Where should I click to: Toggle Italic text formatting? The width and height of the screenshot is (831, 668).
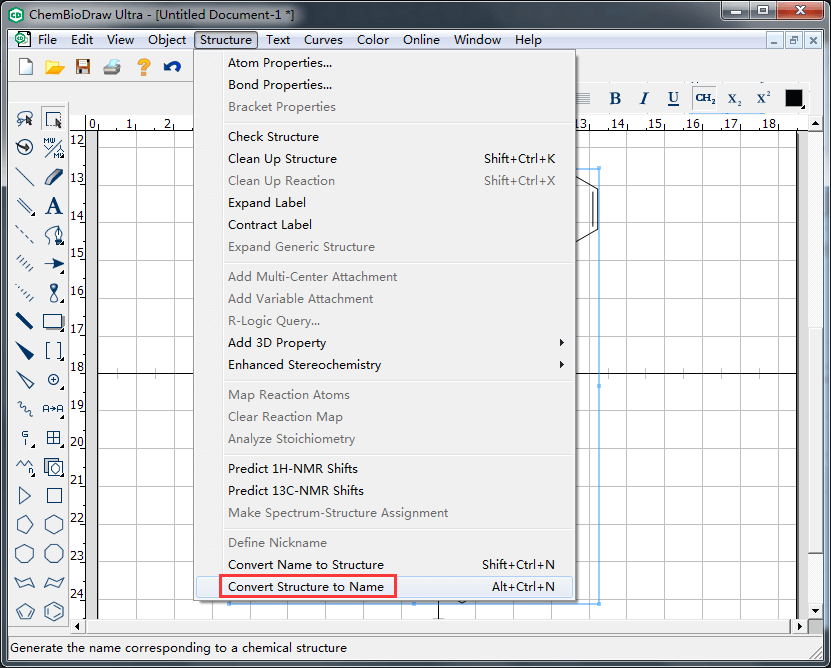[x=644, y=98]
